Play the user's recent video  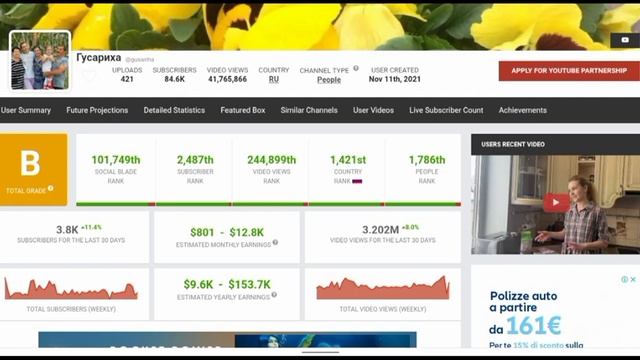[x=556, y=202]
